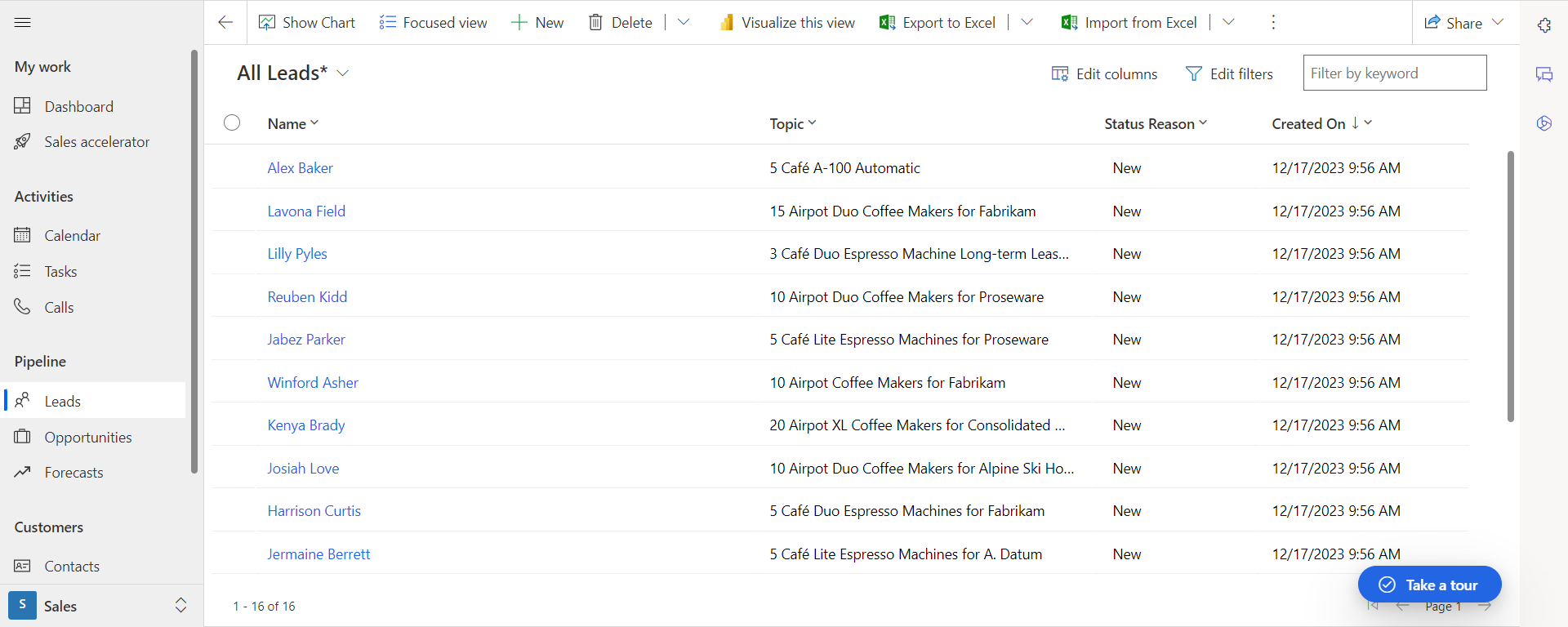Open Visualize this view in Power BI
The height and width of the screenshot is (627, 1568).
point(787,22)
